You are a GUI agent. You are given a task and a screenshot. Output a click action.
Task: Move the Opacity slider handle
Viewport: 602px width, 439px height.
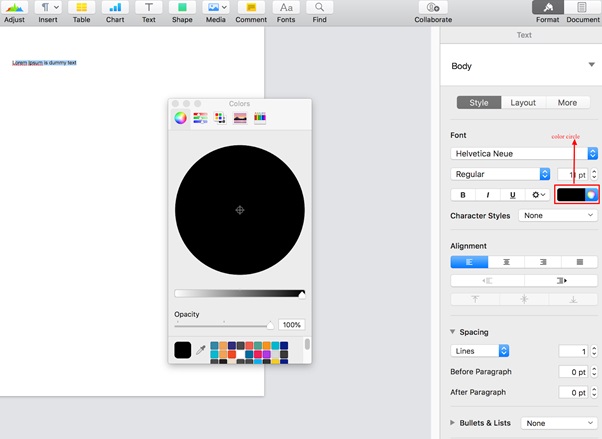(270, 325)
